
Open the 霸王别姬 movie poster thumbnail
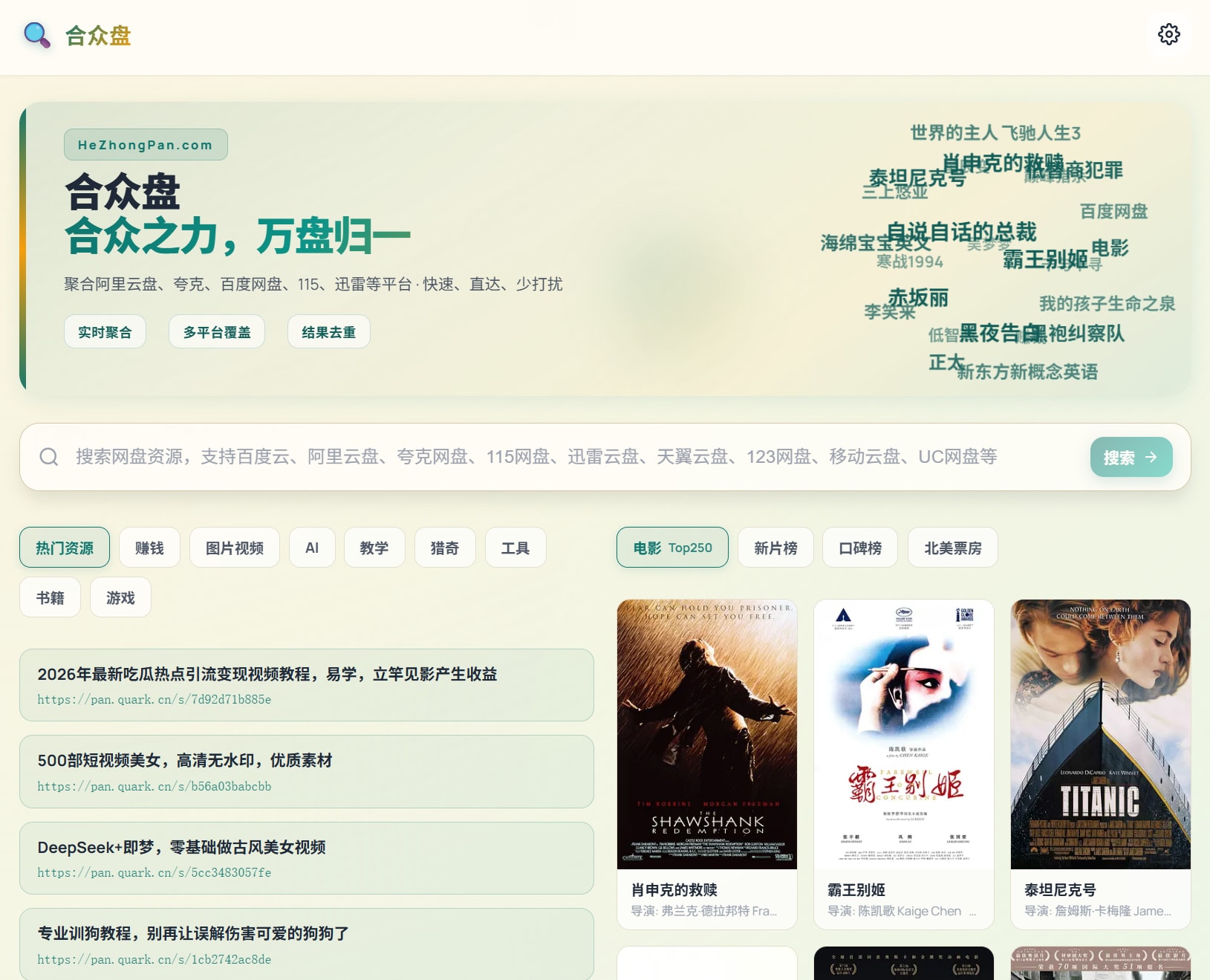coord(904,734)
